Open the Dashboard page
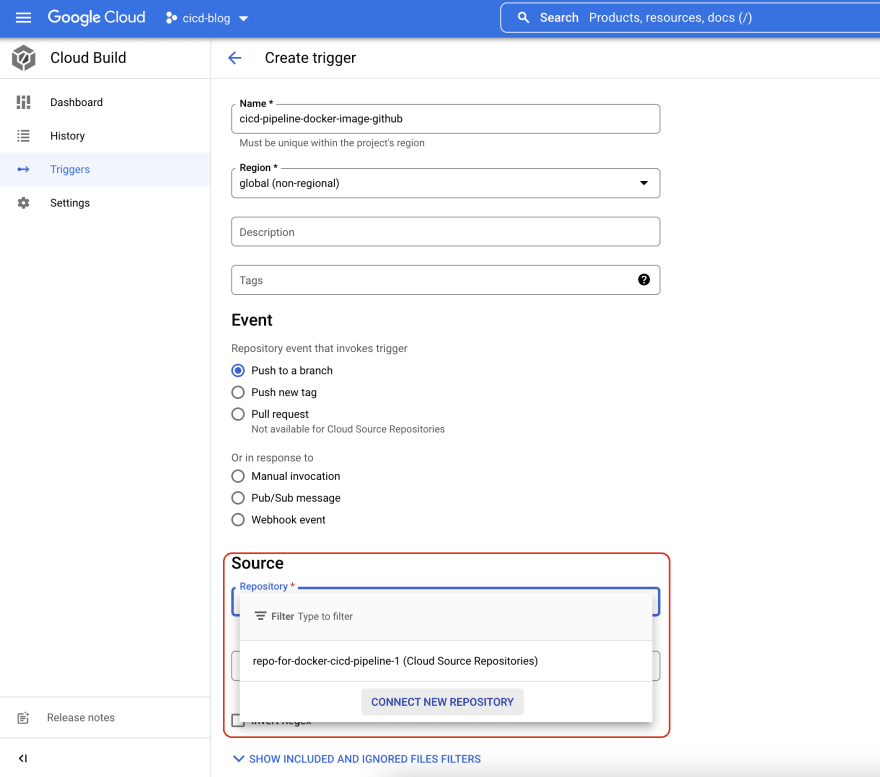880x777 pixels. pyautogui.click(x=76, y=102)
